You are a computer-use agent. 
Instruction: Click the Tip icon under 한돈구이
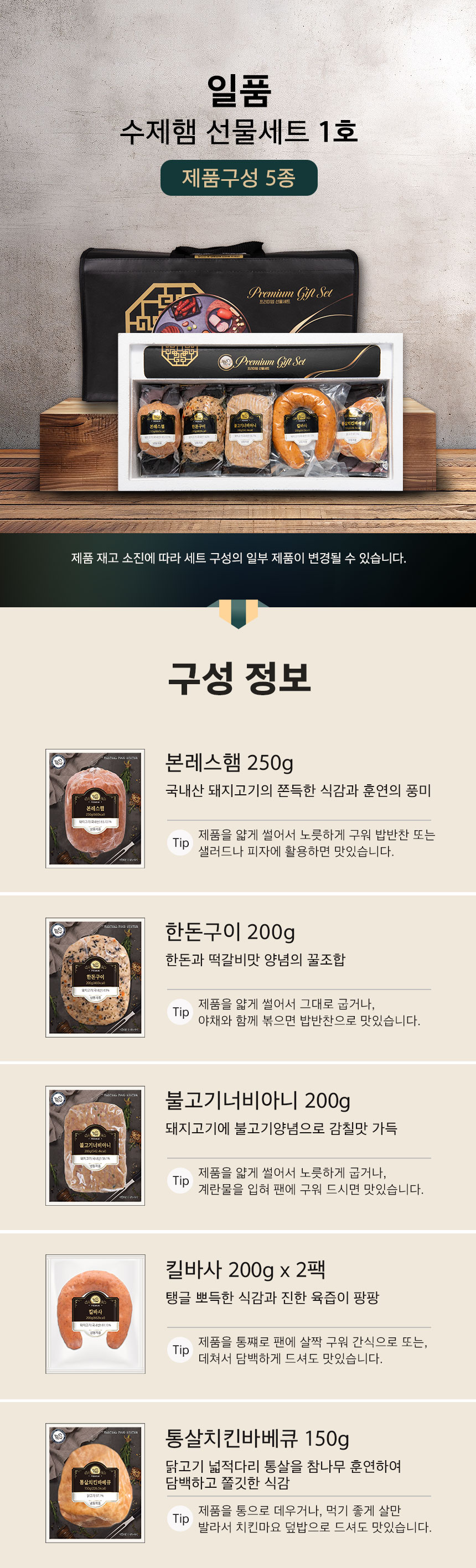point(180,1012)
